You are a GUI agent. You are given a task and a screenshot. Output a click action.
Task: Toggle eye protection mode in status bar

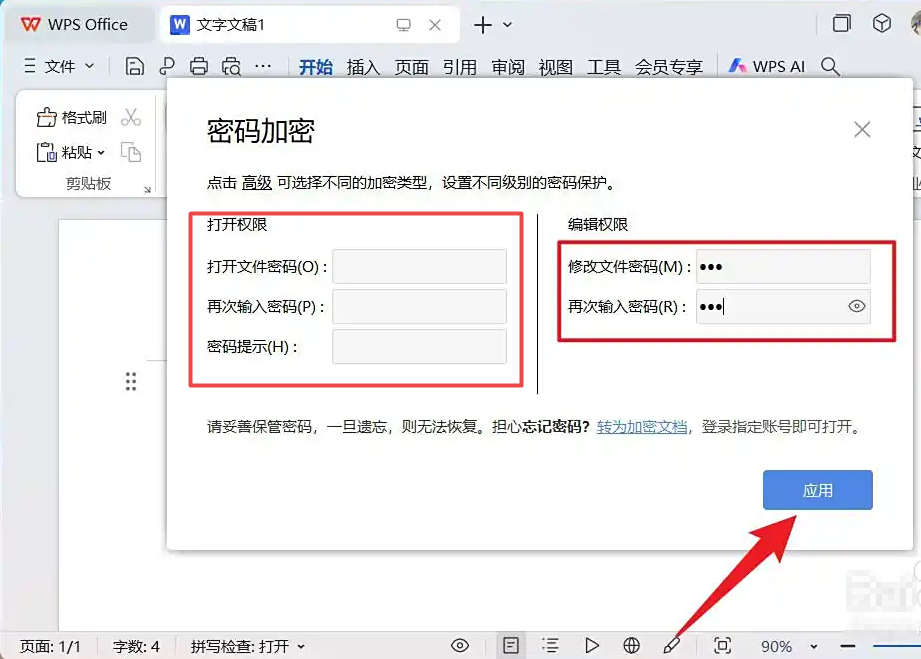tap(460, 646)
